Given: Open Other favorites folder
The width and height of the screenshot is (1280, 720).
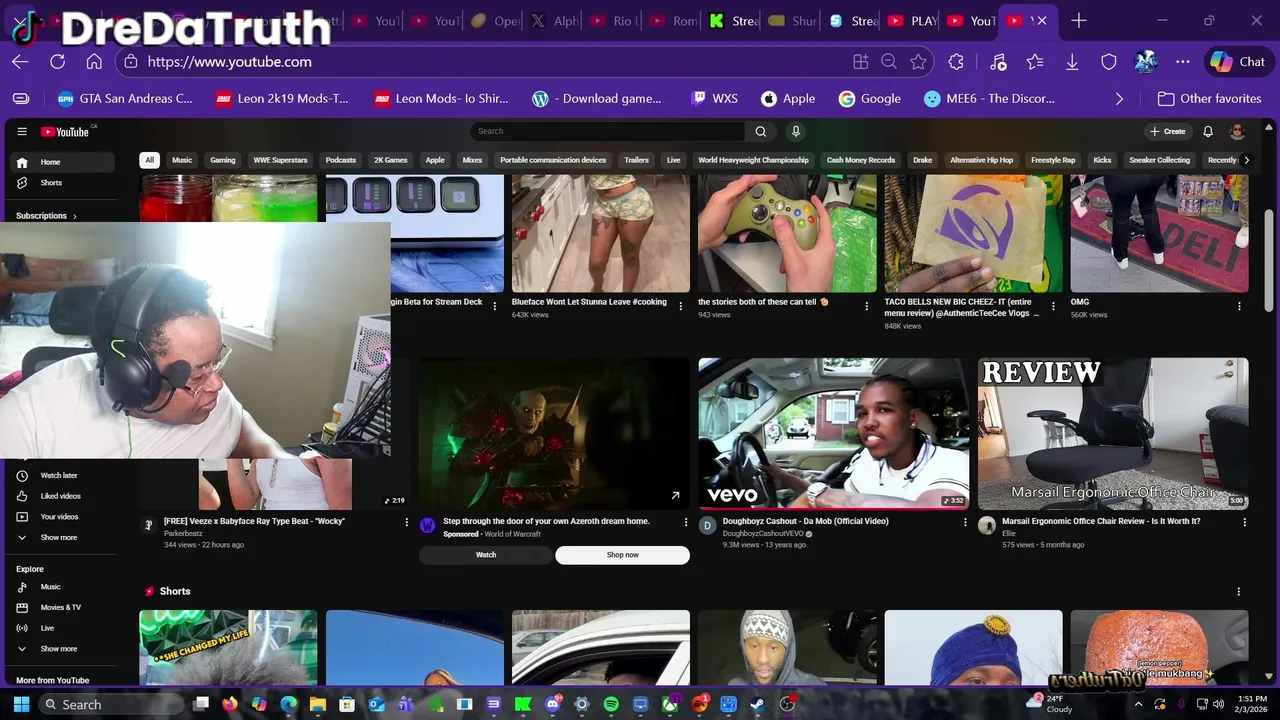Looking at the screenshot, I should 1209,99.
